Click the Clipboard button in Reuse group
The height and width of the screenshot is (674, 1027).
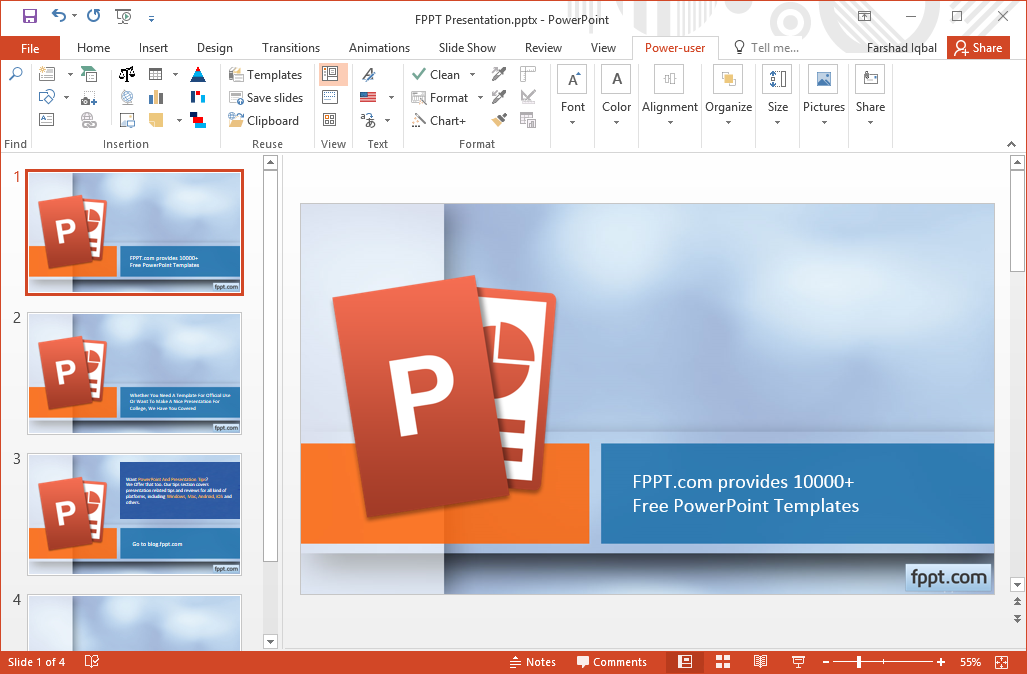coord(263,121)
